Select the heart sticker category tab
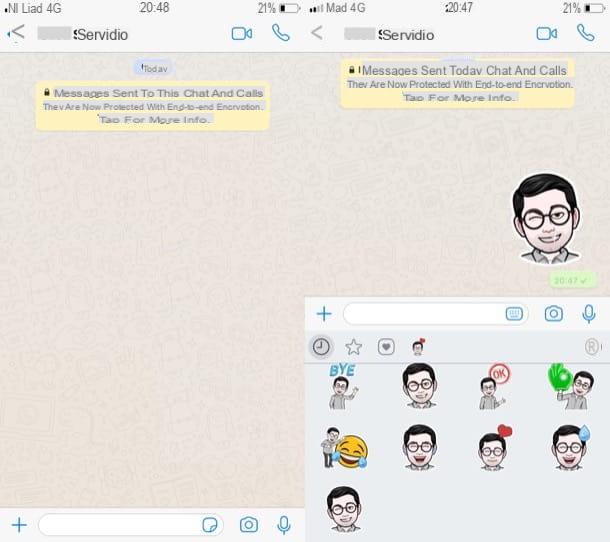 pos(386,347)
